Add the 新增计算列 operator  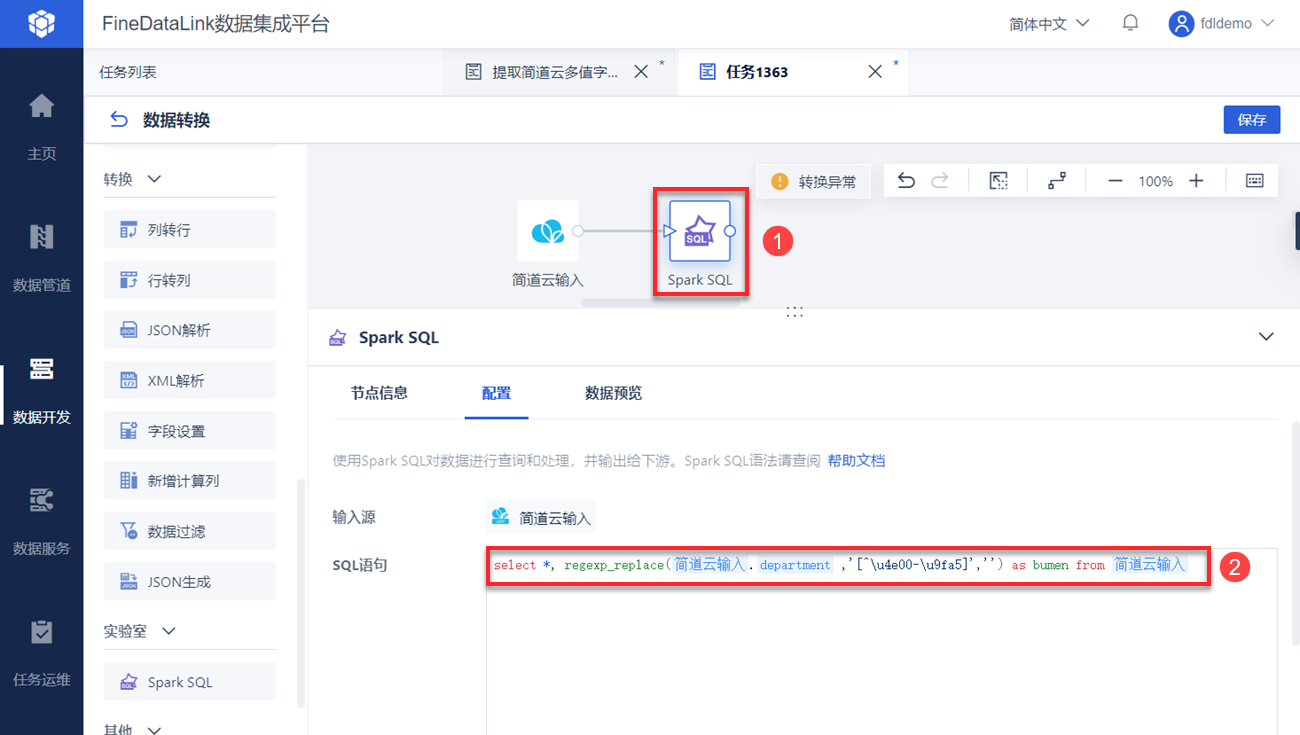coord(190,481)
